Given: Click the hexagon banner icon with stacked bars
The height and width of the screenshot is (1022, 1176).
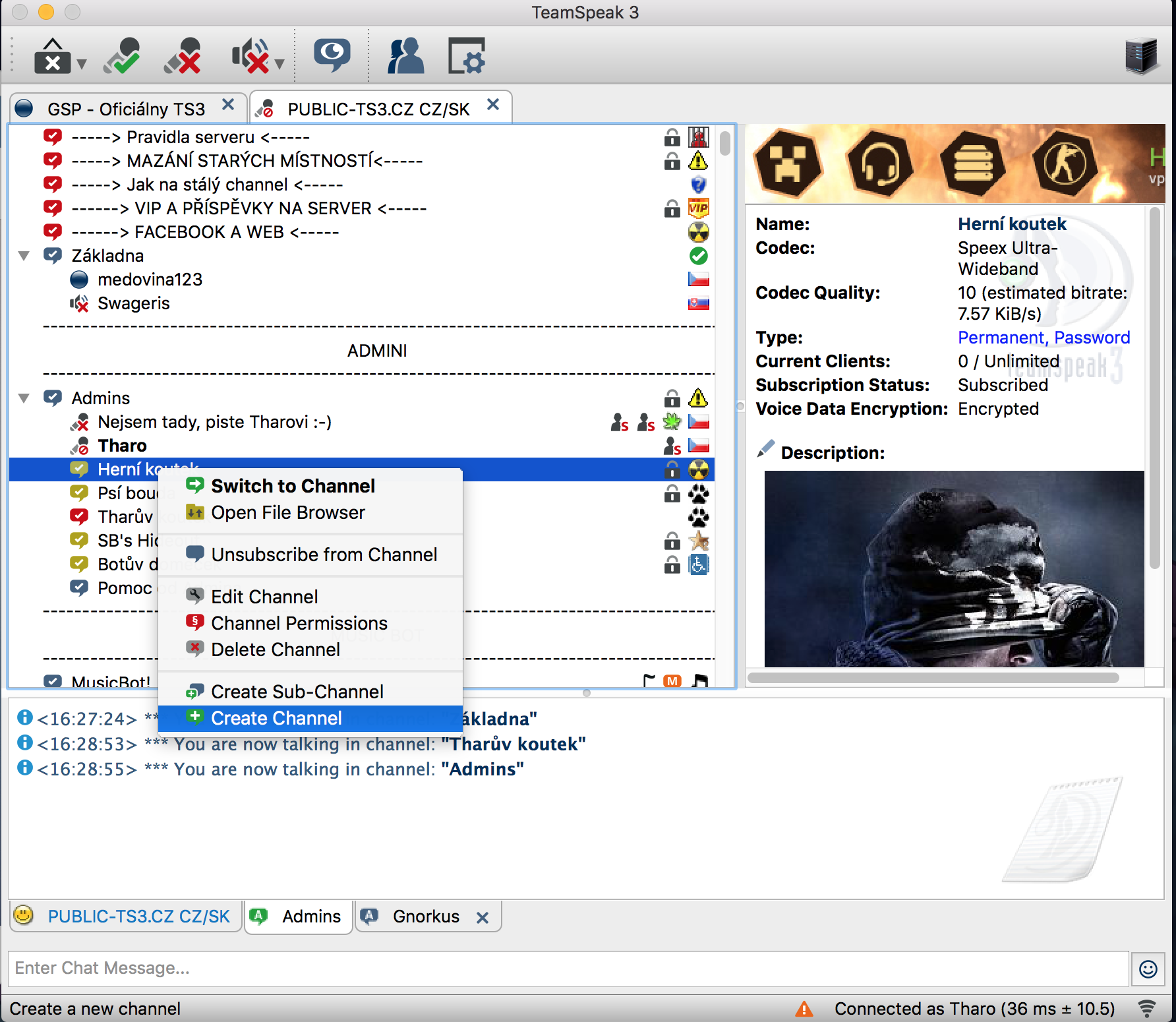Looking at the screenshot, I should tap(973, 164).
